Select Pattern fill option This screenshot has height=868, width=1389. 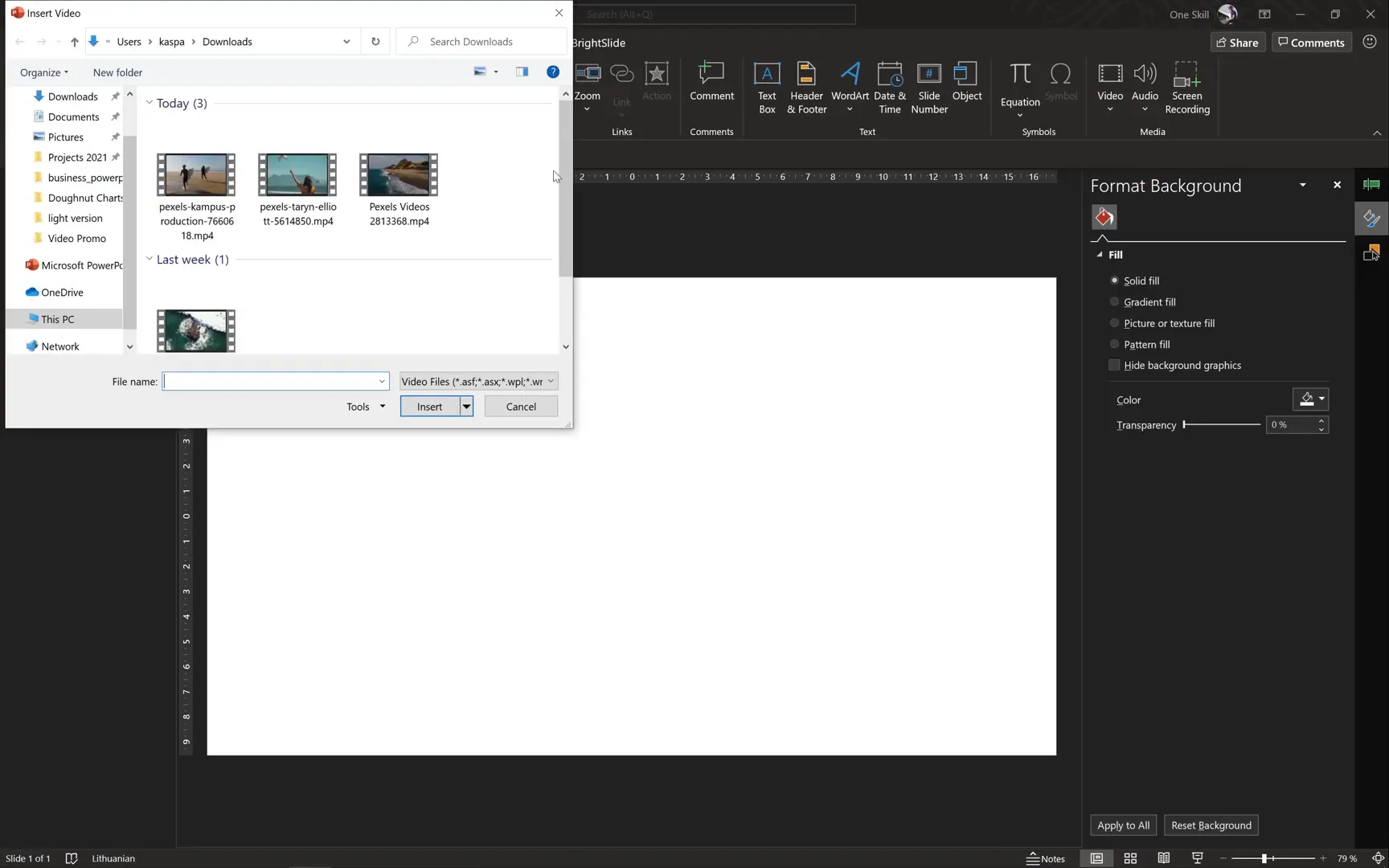(x=1114, y=344)
